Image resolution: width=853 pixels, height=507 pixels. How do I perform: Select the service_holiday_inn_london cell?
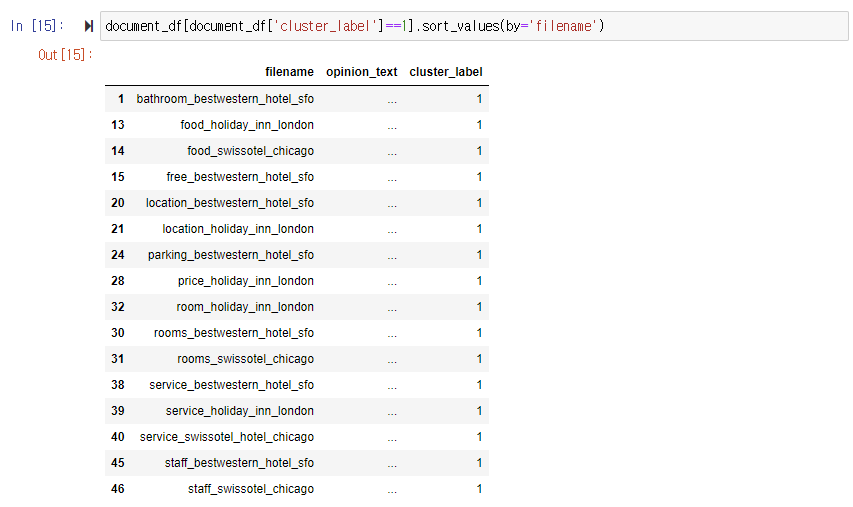pyautogui.click(x=239, y=411)
